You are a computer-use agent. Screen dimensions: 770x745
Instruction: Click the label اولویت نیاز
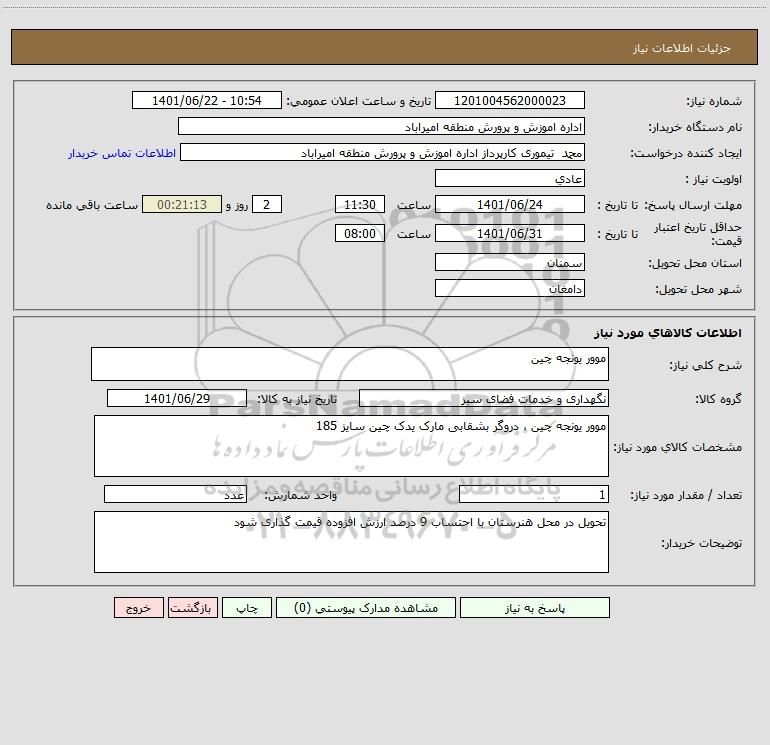point(713,179)
